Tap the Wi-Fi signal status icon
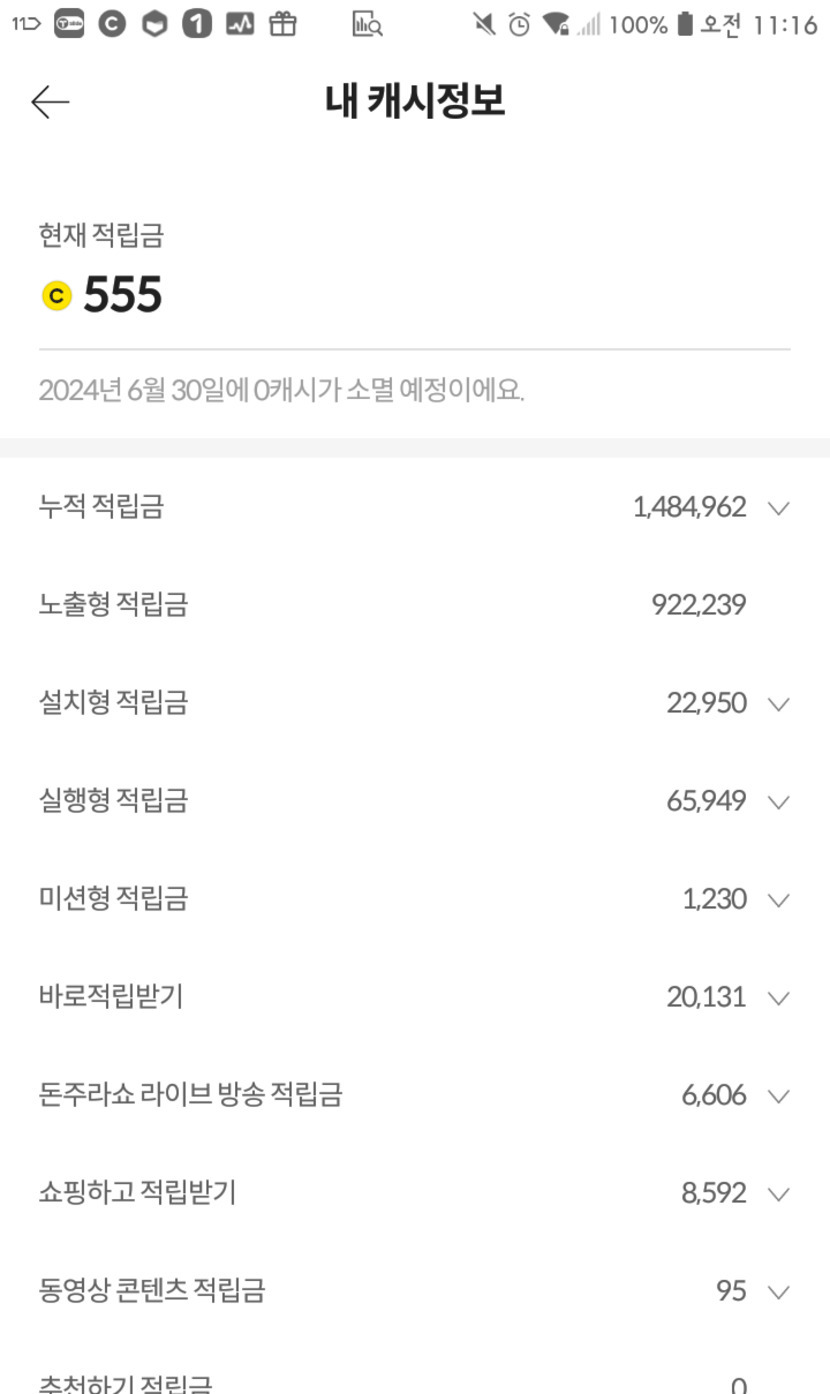Screen dimensions: 830x1394 pos(555,25)
